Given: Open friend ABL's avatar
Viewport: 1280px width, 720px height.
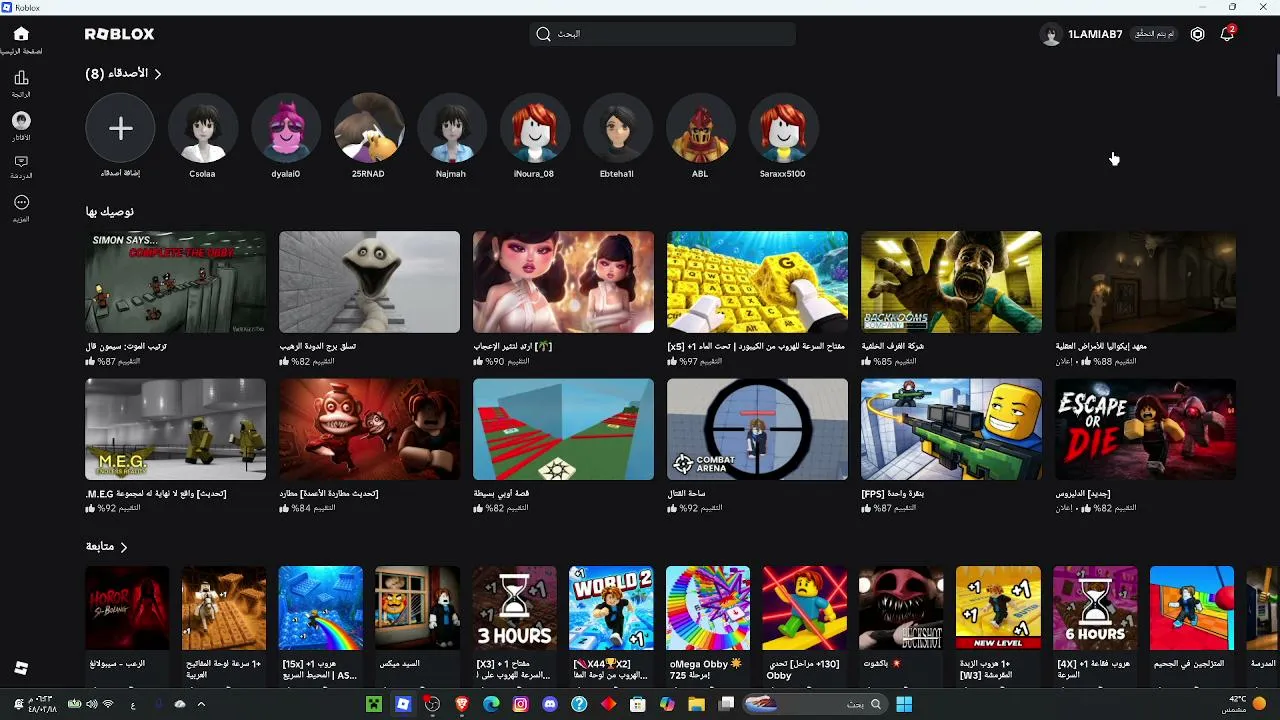Looking at the screenshot, I should click(700, 128).
